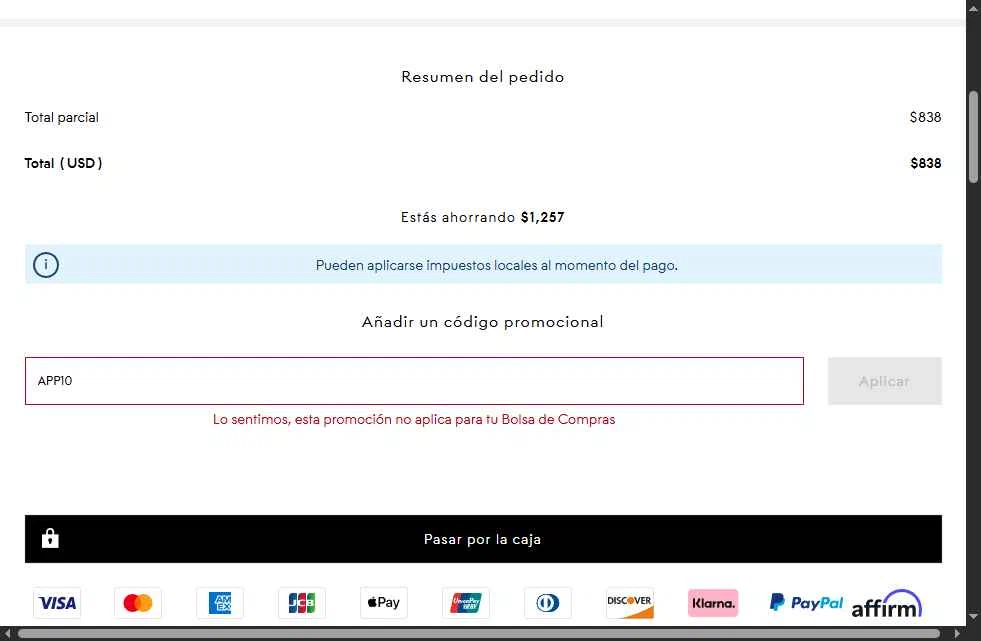Viewport: 981px width, 641px height.
Task: Click the JCB payment icon
Action: (x=302, y=603)
